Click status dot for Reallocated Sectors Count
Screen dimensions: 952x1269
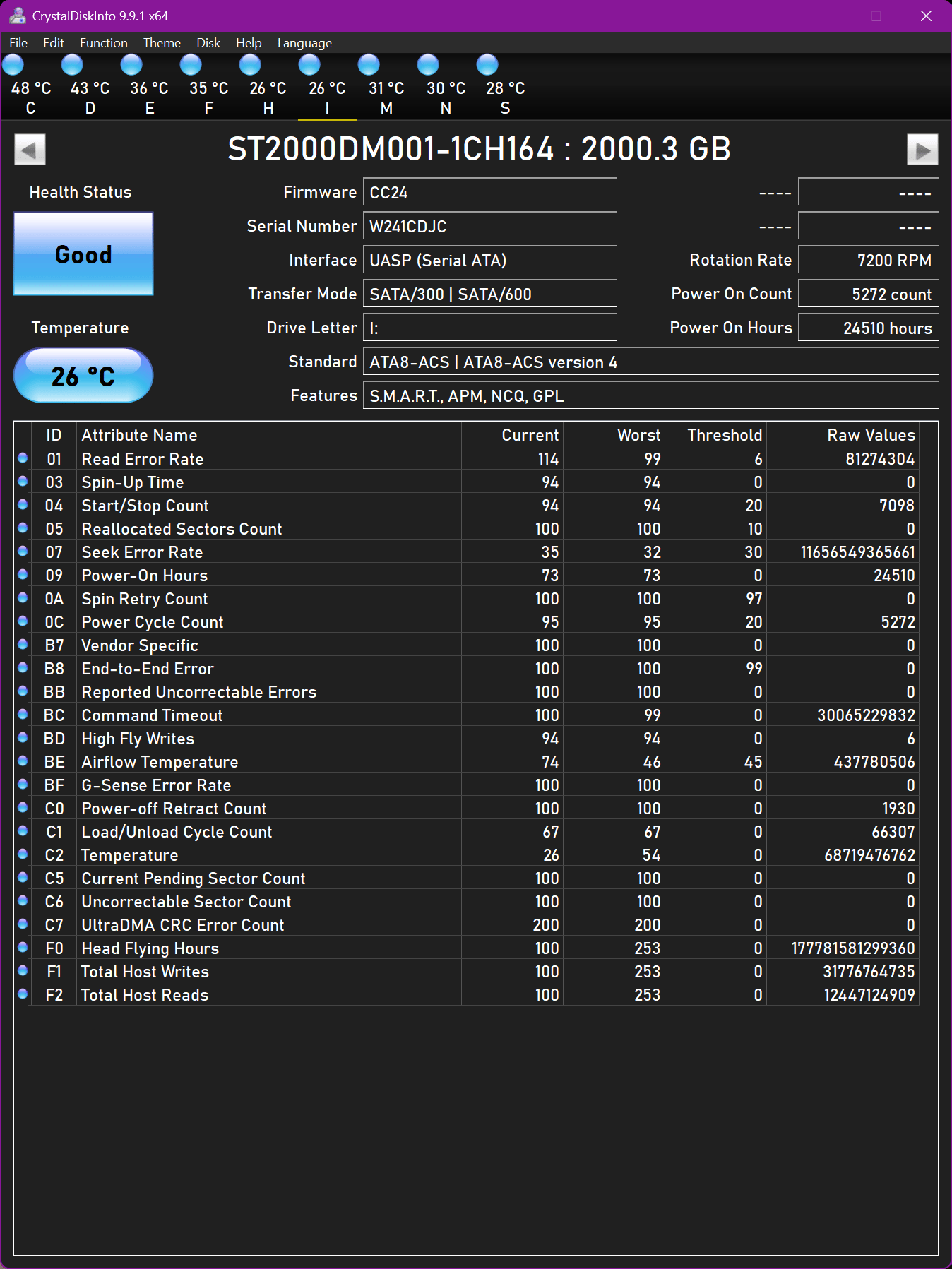23,528
